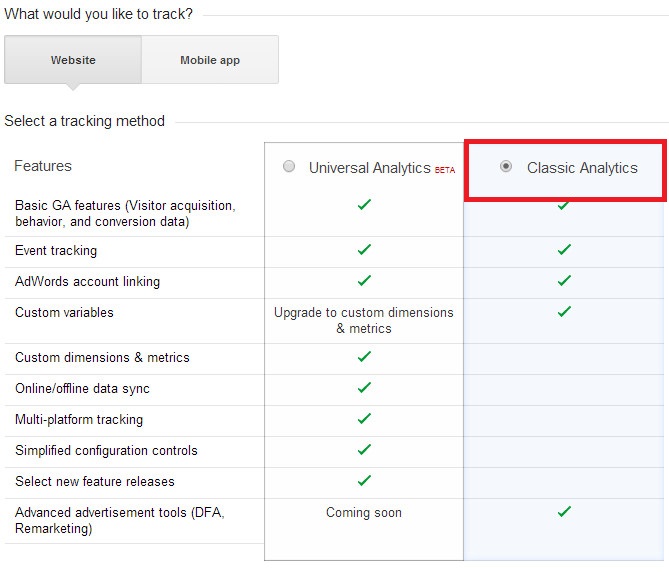Click Universal checkmark for AdWords account linking
The image size is (669, 575).
364,280
